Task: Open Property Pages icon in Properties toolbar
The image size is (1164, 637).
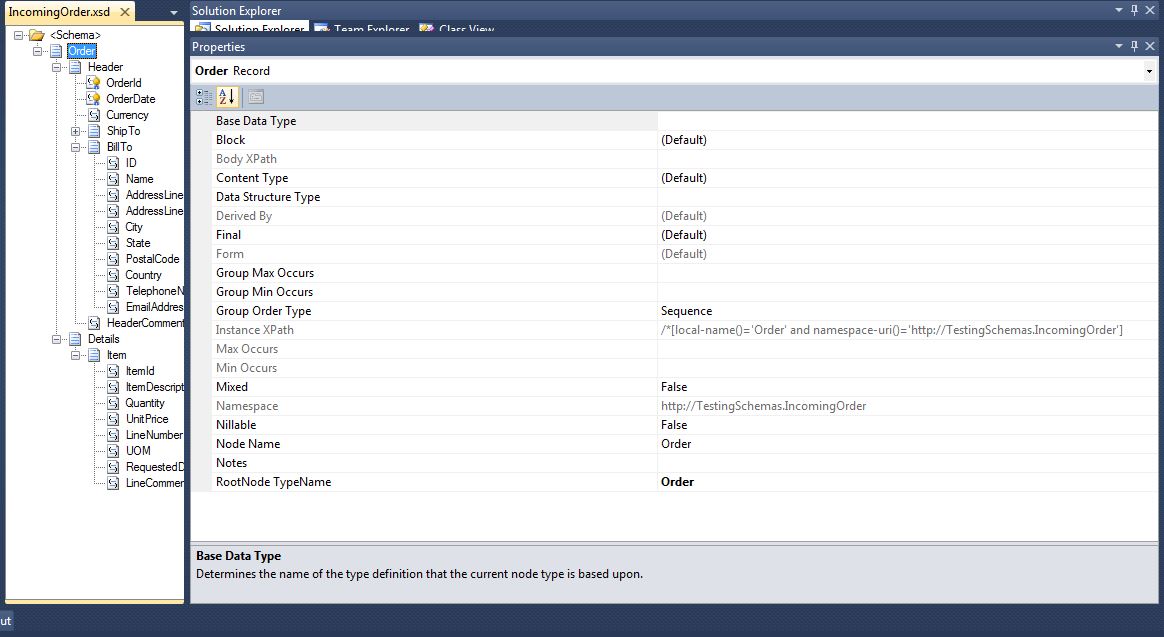Action: pos(256,97)
